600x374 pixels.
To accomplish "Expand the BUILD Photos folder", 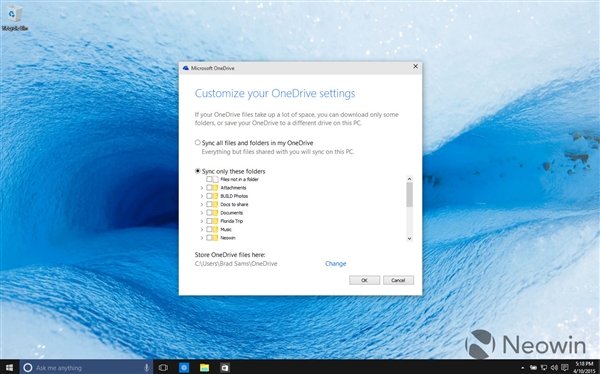I will [202, 196].
